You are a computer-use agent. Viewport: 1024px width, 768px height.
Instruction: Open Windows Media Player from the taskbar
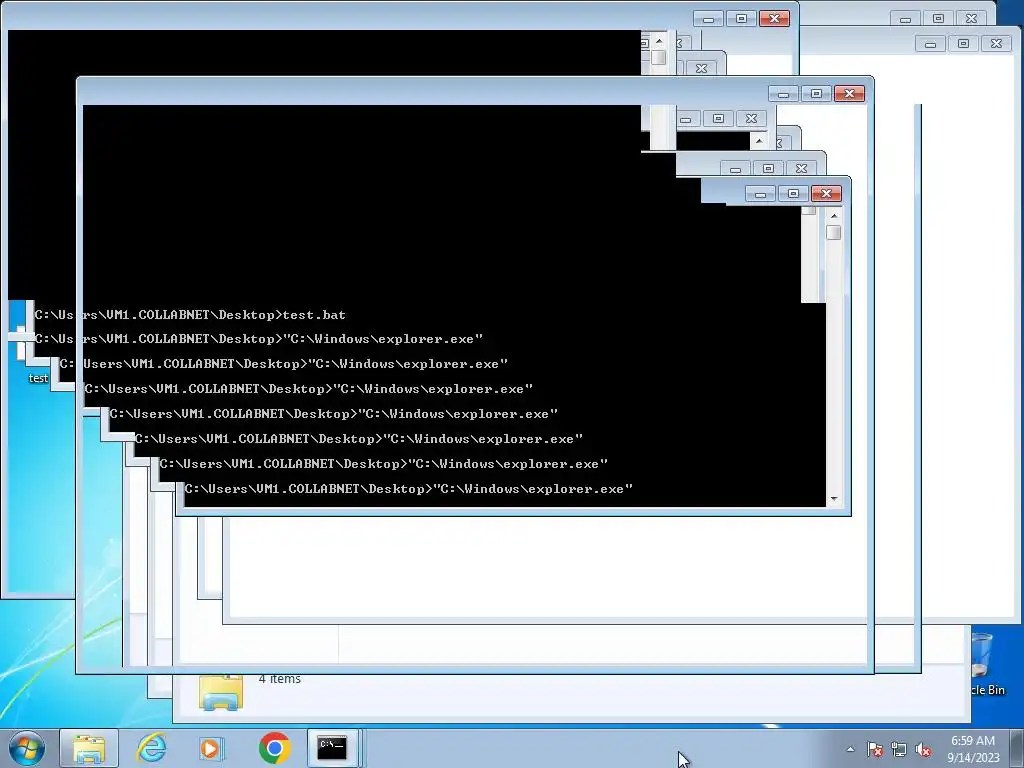[212, 748]
